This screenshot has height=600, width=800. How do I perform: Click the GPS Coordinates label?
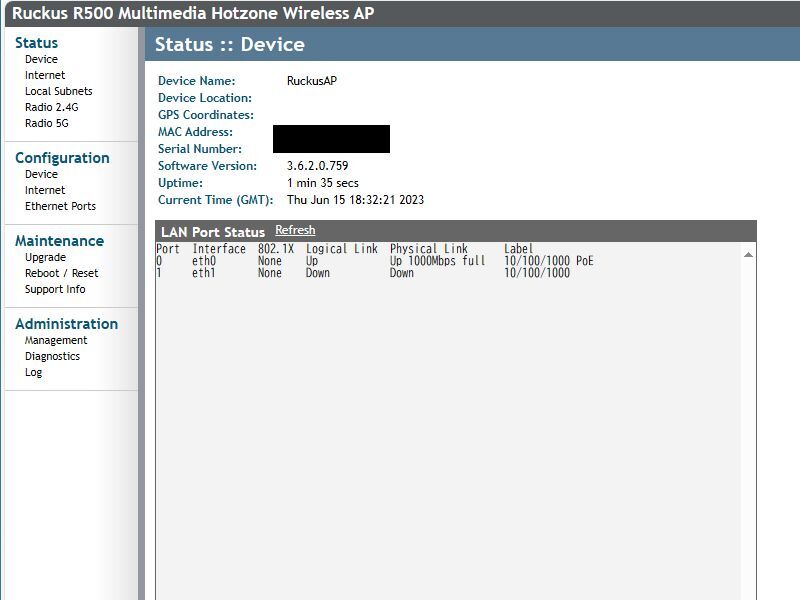tap(206, 115)
